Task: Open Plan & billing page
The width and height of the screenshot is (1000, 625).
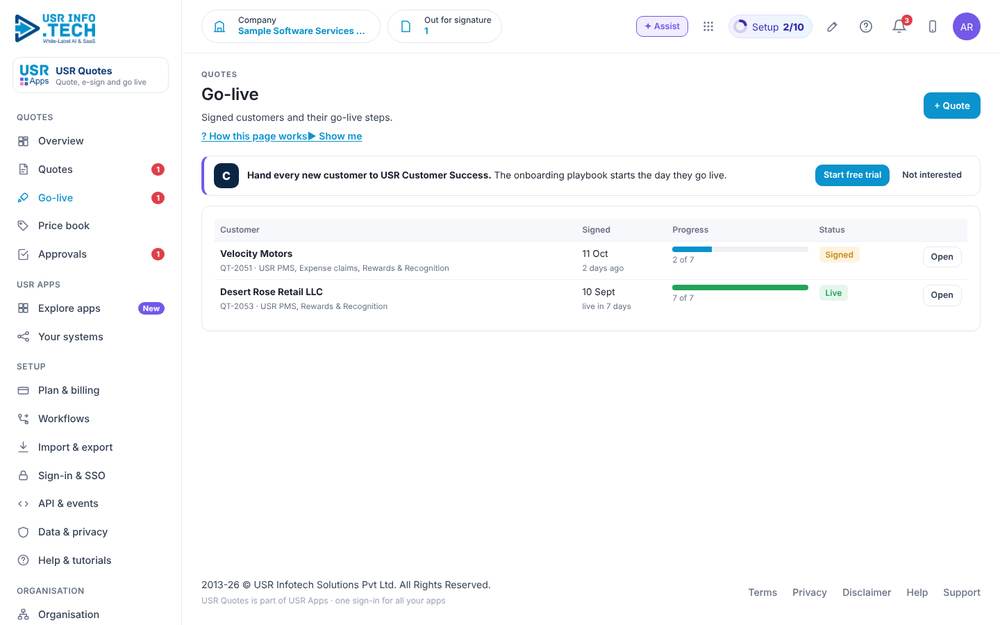Action: click(x=91, y=390)
